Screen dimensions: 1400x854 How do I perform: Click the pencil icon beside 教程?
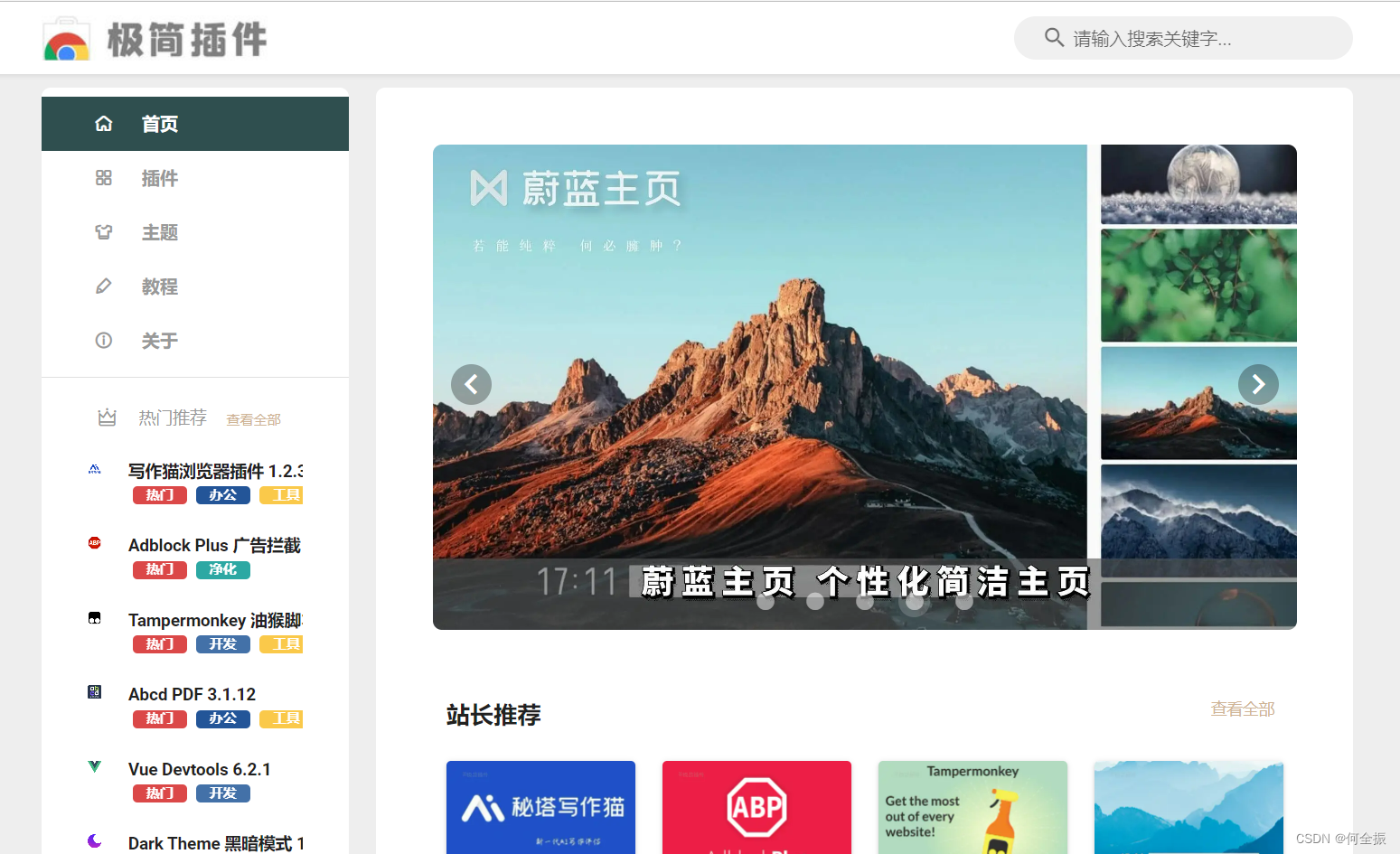coord(104,286)
